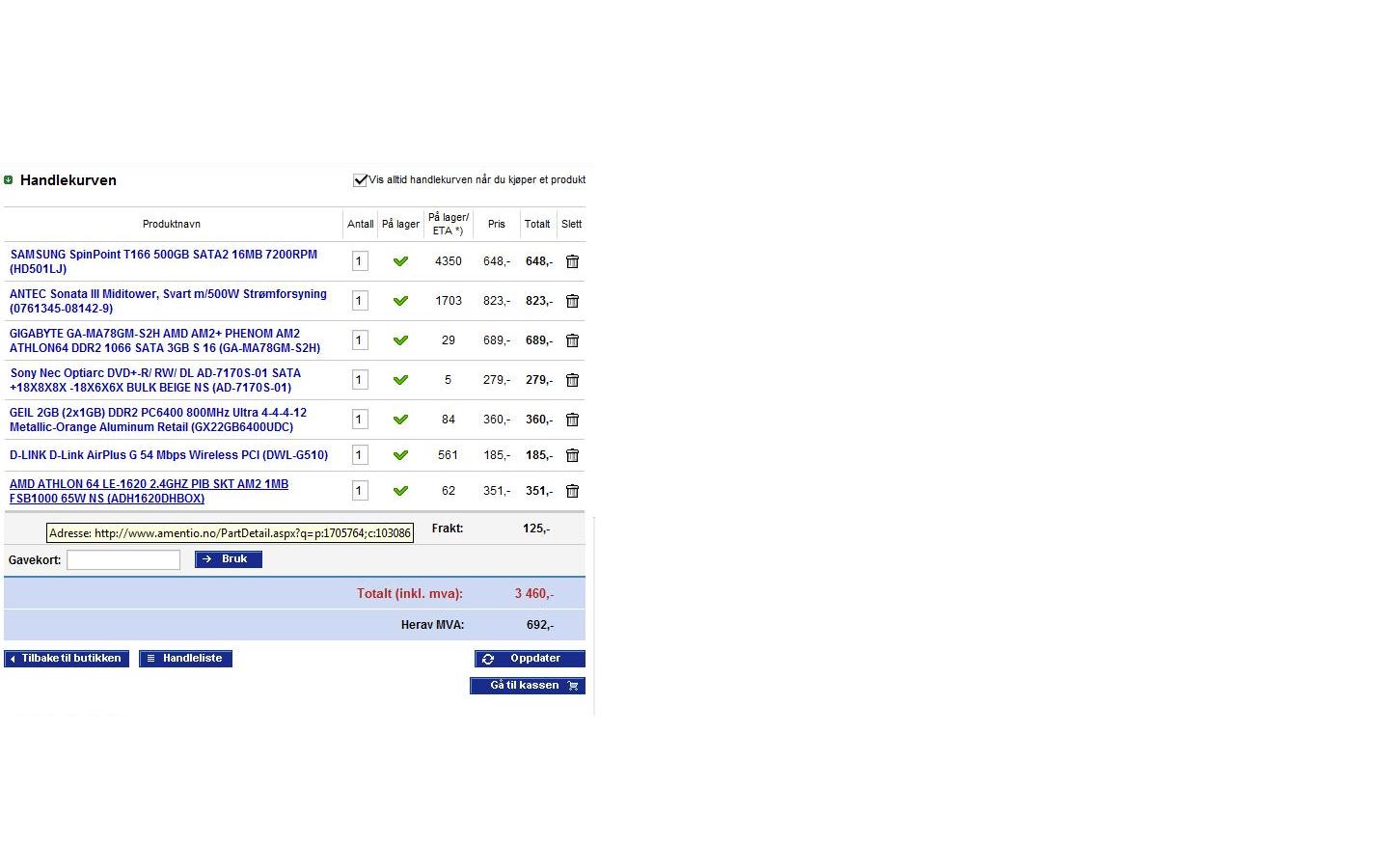Select price 279,- in Pris column
This screenshot has height=868, width=1389.
point(497,380)
